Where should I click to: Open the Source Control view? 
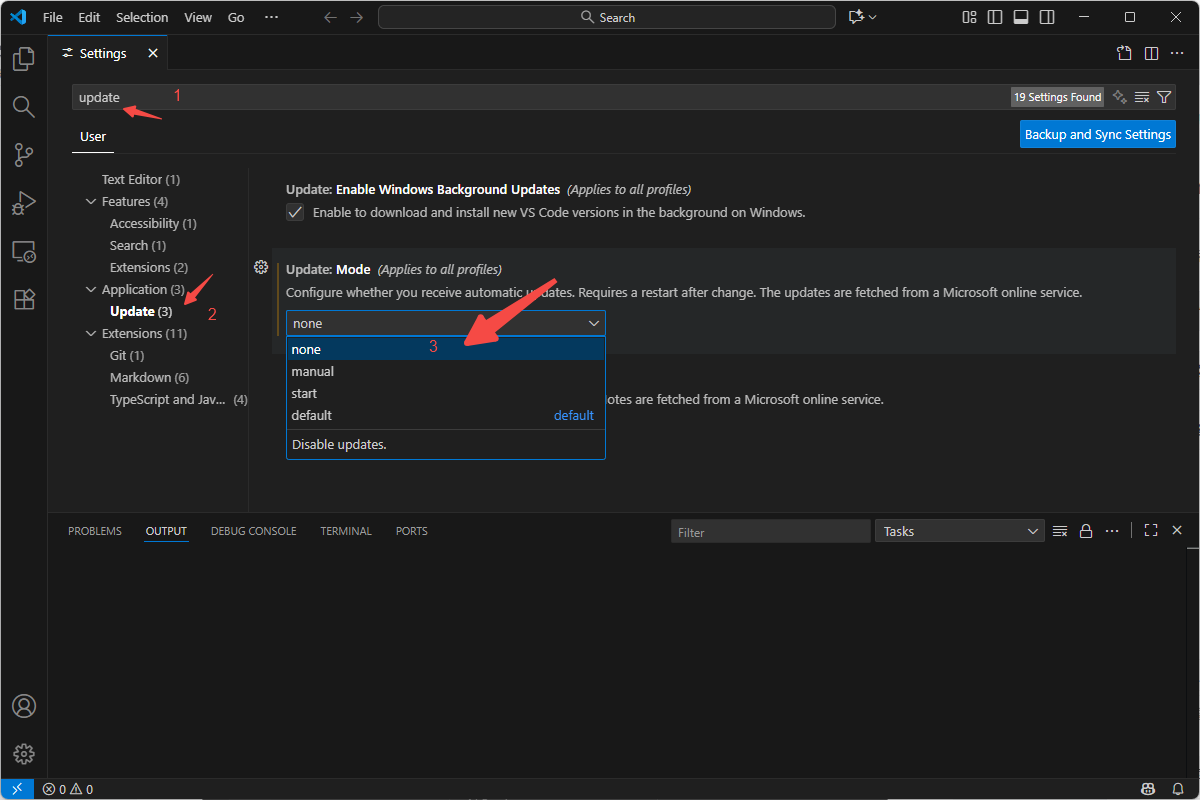(24, 154)
